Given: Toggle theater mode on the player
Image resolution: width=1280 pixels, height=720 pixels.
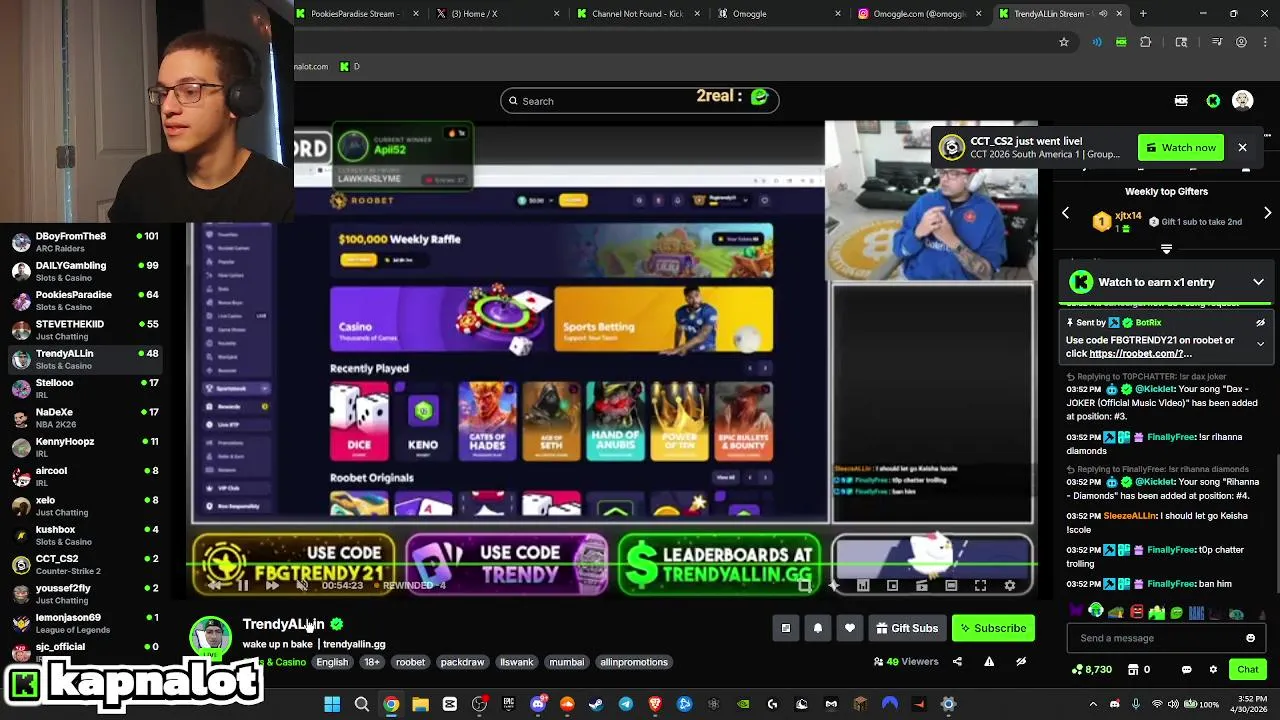Looking at the screenshot, I should [951, 586].
